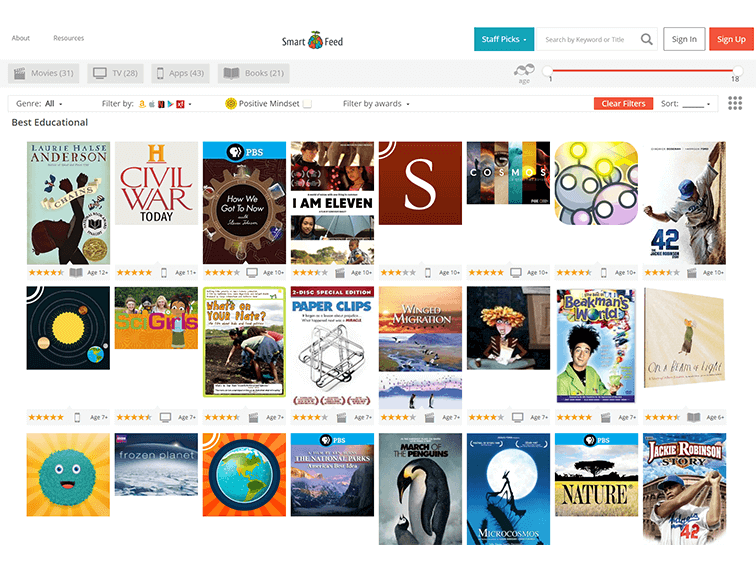Image resolution: width=756 pixels, height=567 pixels.
Task: Expand the Filter by services dropdown arrow
Action: pos(190,104)
